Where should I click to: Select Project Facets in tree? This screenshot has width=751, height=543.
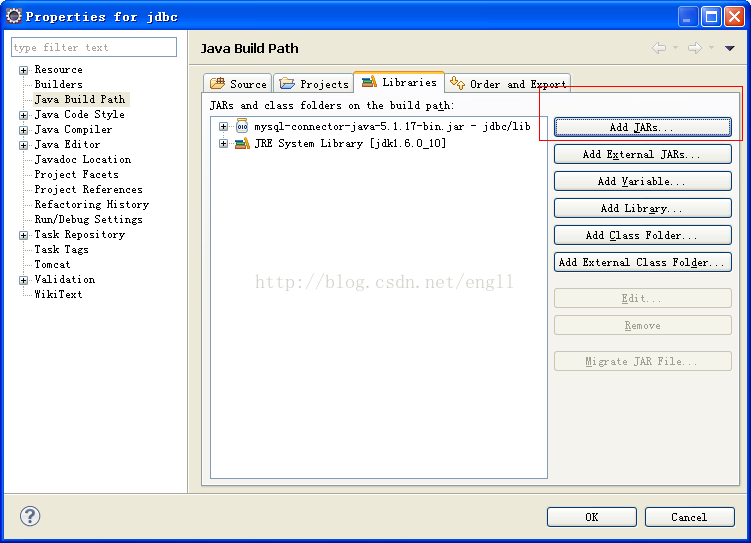77,174
